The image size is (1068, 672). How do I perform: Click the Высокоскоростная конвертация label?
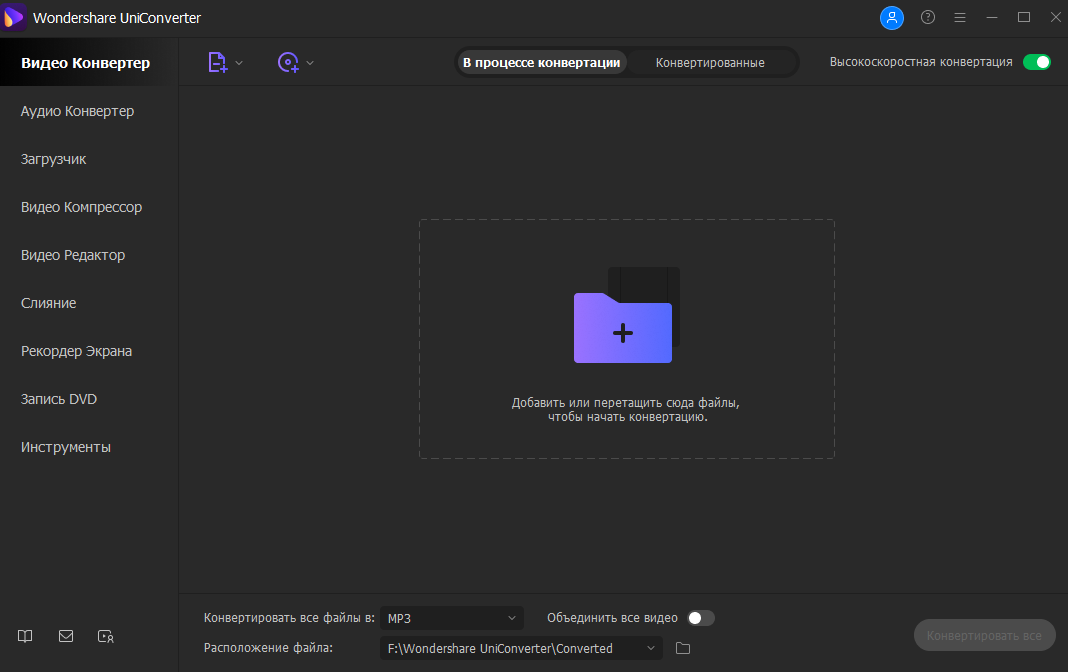921,62
